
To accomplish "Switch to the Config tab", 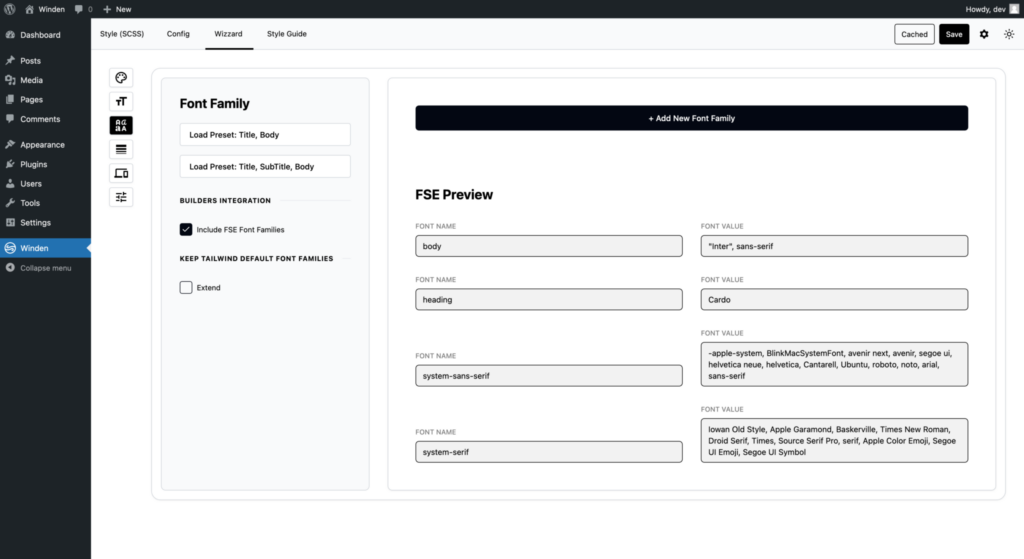I will pos(178,34).
